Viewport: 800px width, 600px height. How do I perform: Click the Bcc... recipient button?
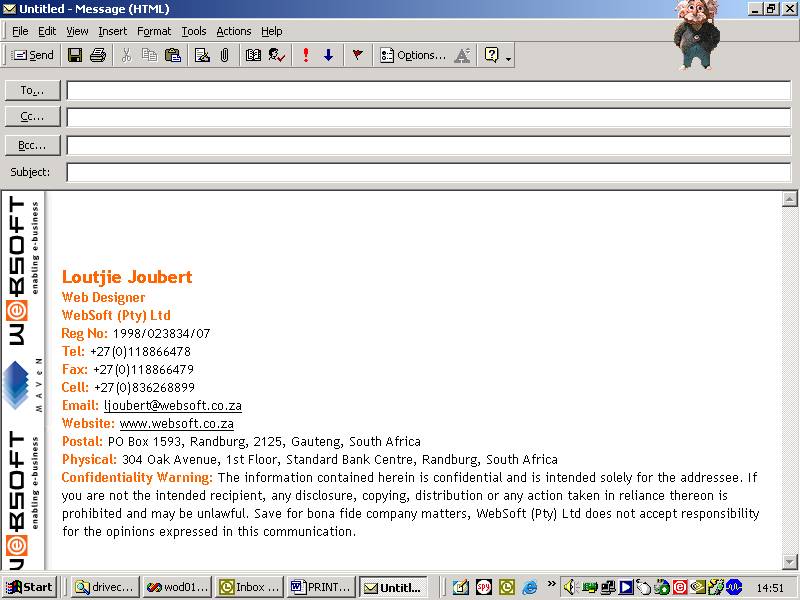[x=33, y=145]
